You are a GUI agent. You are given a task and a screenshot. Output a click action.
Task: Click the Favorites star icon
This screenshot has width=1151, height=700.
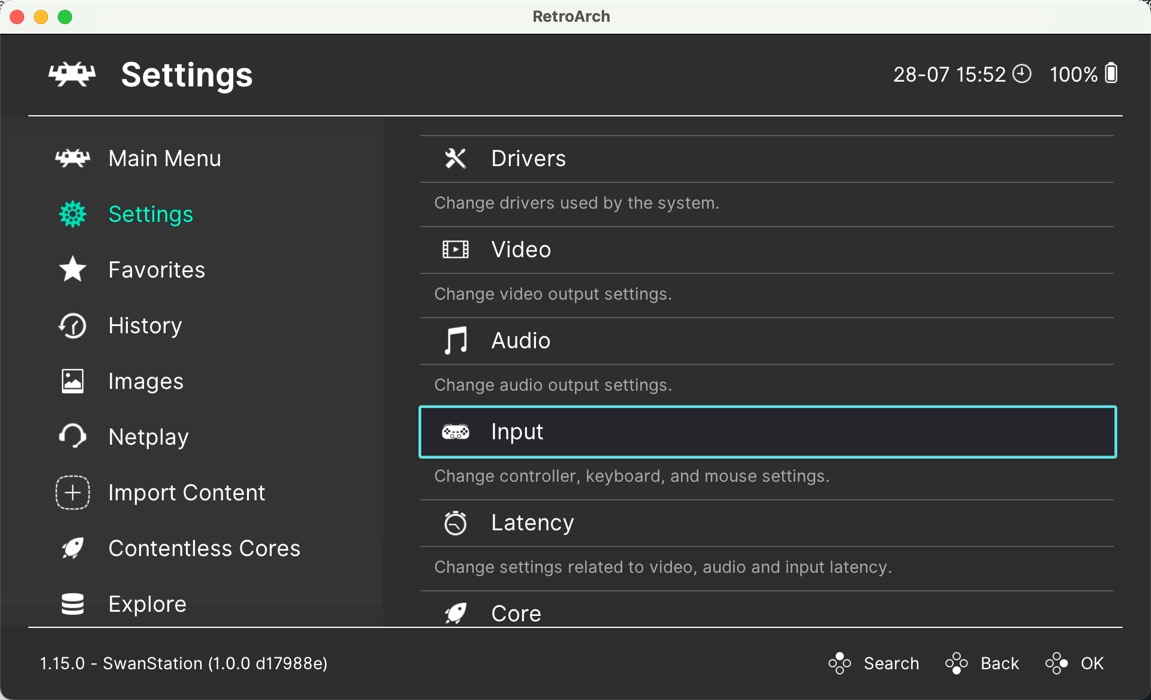click(x=72, y=269)
